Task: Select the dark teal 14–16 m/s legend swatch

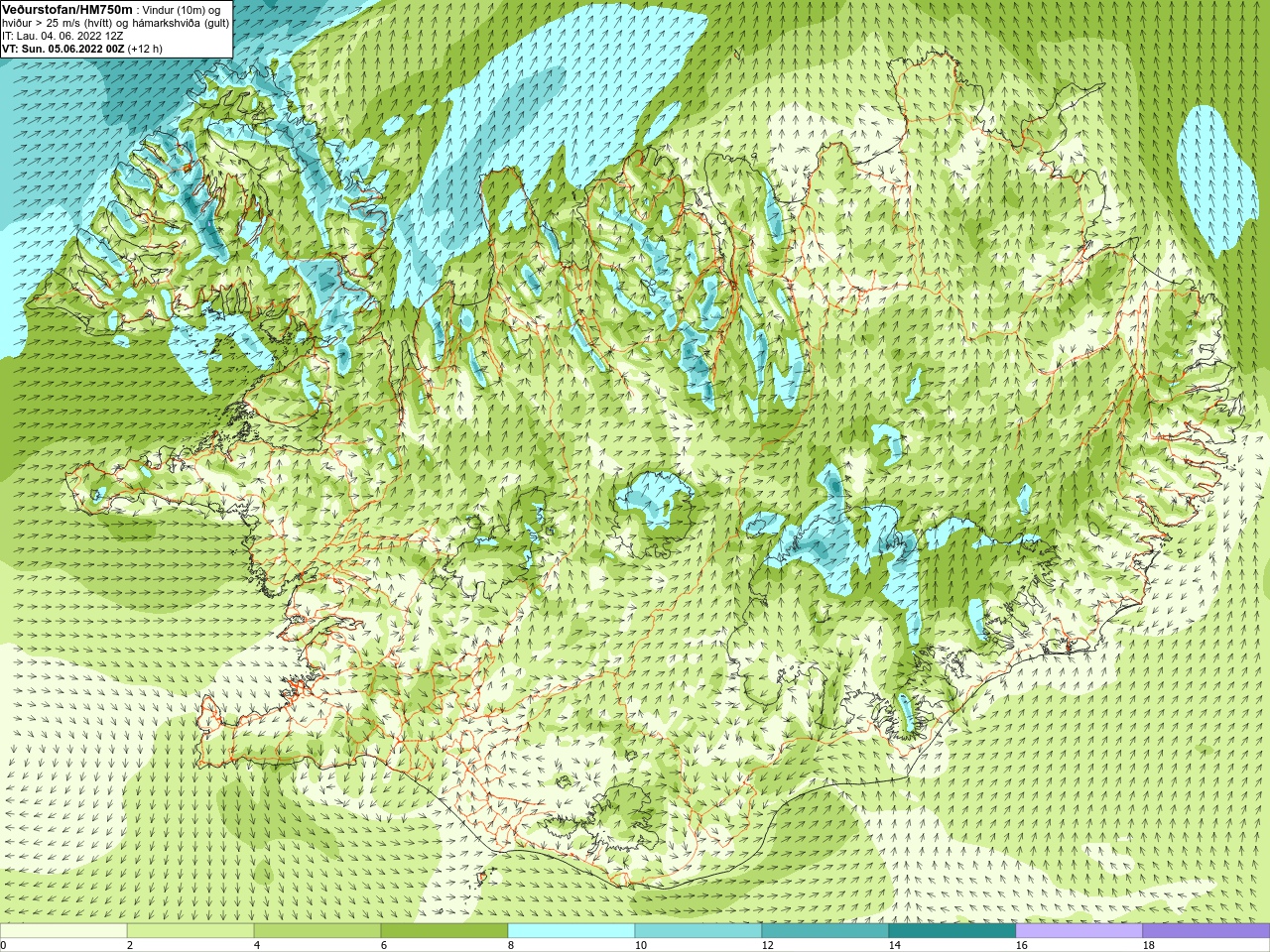Action: tap(952, 931)
